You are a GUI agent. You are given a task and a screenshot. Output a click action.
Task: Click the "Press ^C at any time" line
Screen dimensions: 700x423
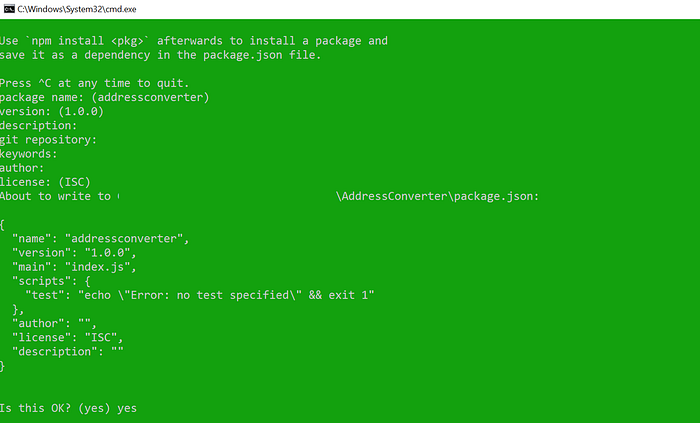(95, 83)
